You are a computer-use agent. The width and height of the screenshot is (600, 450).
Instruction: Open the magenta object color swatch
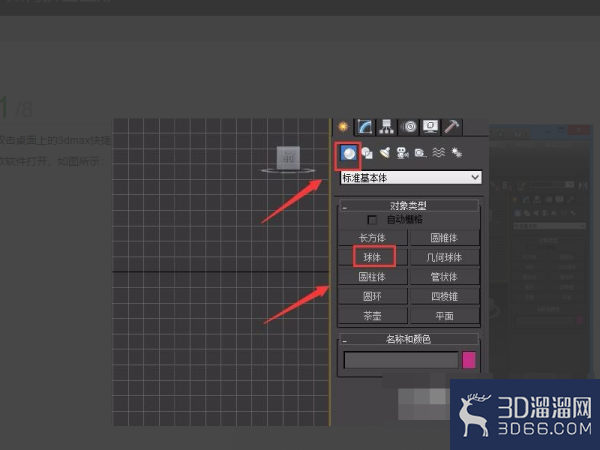pos(469,360)
